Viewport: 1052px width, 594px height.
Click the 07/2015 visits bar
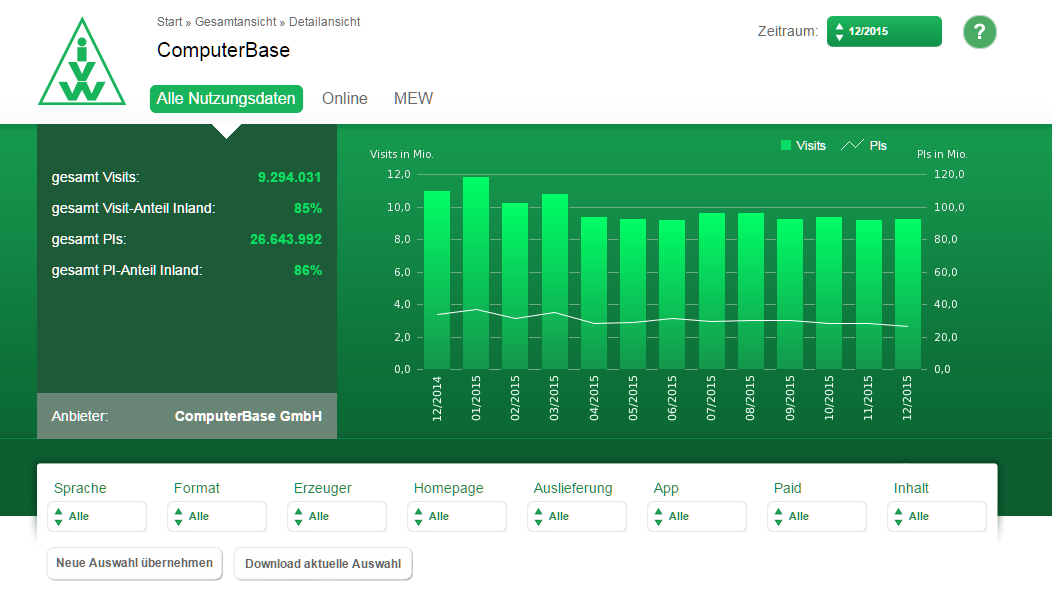click(712, 291)
